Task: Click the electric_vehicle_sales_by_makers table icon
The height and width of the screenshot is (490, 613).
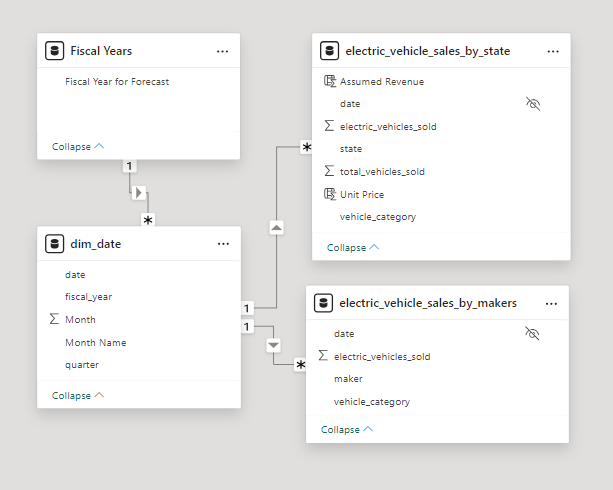Action: click(323, 302)
